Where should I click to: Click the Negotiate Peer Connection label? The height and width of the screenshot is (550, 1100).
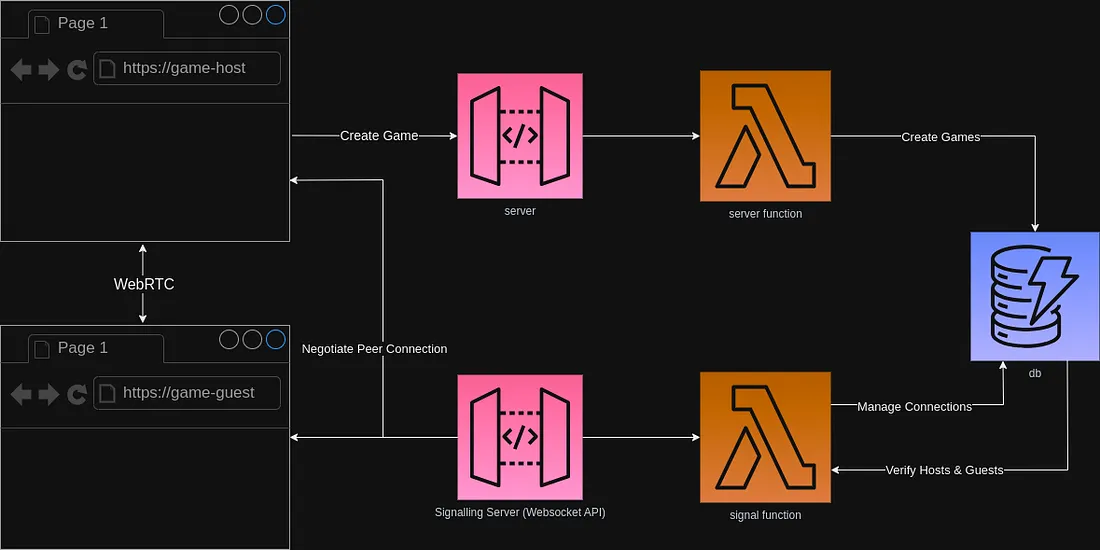coord(374,349)
